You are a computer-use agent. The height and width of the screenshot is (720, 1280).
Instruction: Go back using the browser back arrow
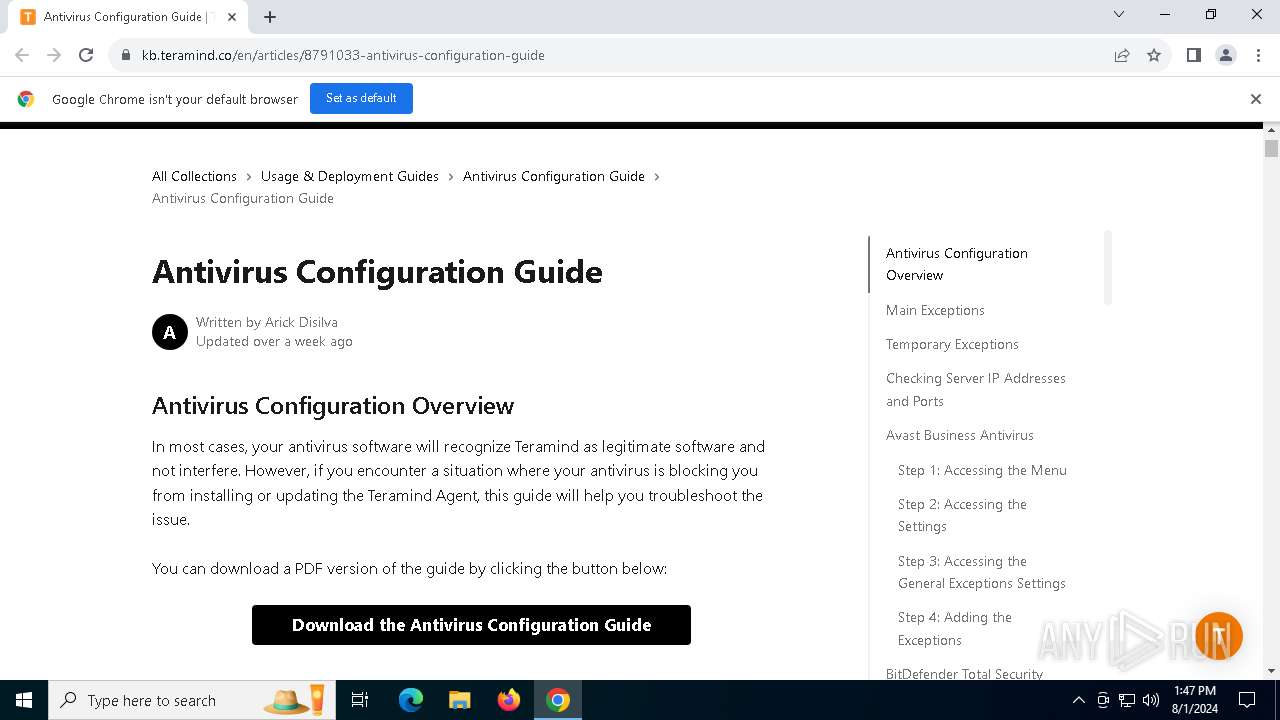pos(22,55)
